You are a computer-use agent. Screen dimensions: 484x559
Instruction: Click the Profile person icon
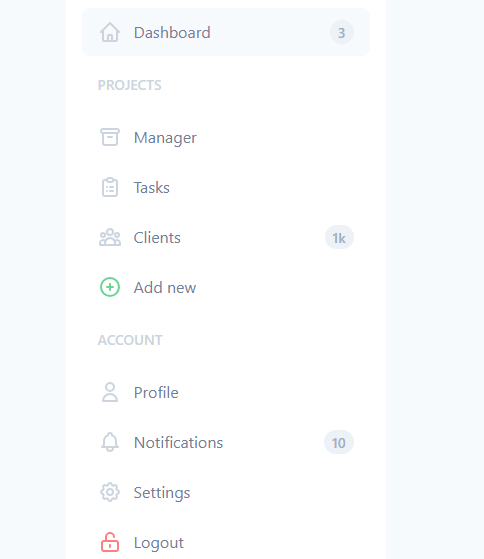click(x=110, y=392)
